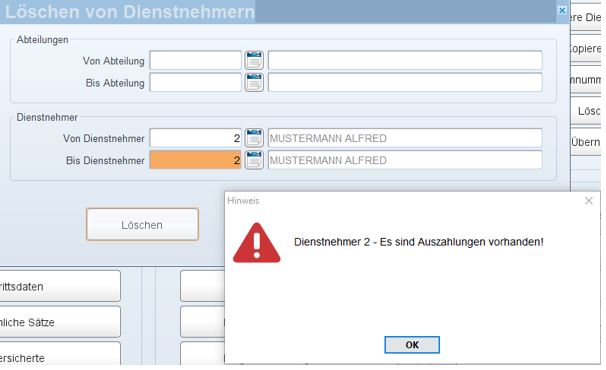
Task: Focus the Von Dienstnehmer number field
Action: [196, 138]
